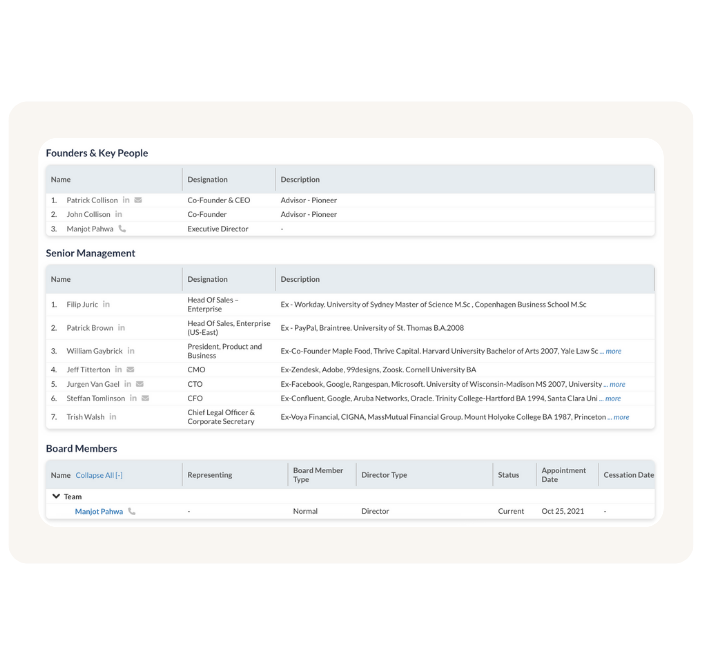Click phone icon next to Manjot Pahwa board link
This screenshot has height=665, width=702.
coord(132,511)
